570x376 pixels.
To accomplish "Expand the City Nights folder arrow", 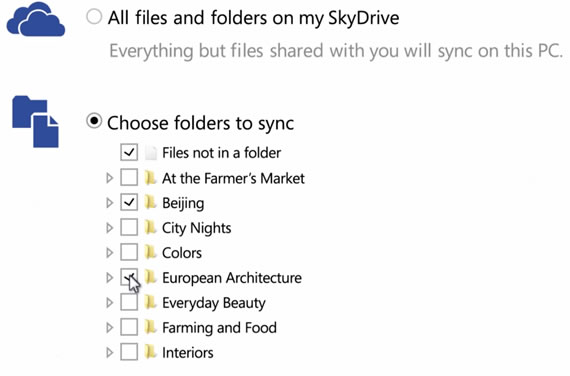I will tap(109, 228).
